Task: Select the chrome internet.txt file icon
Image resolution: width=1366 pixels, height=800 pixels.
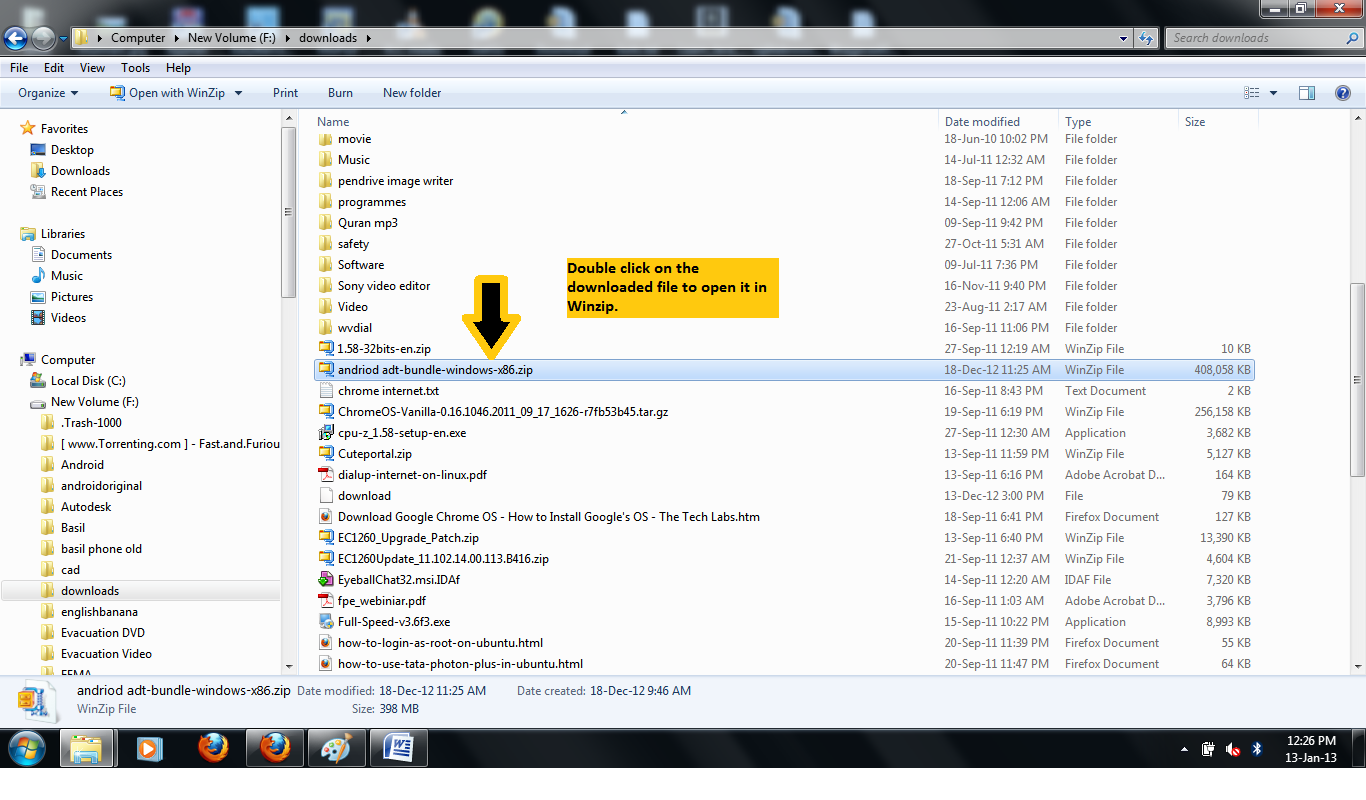Action: (325, 391)
